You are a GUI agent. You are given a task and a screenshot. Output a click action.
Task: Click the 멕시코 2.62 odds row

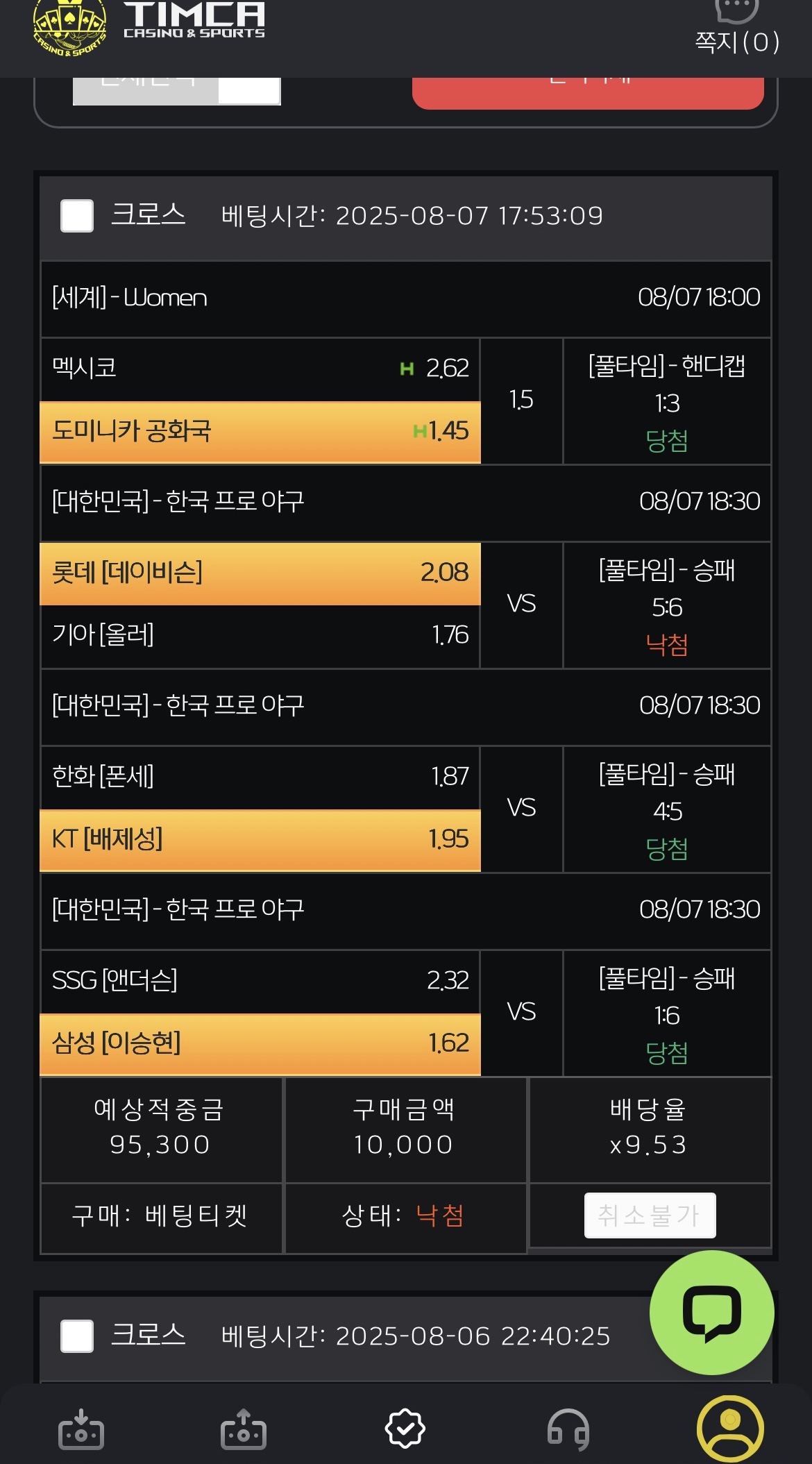point(260,369)
